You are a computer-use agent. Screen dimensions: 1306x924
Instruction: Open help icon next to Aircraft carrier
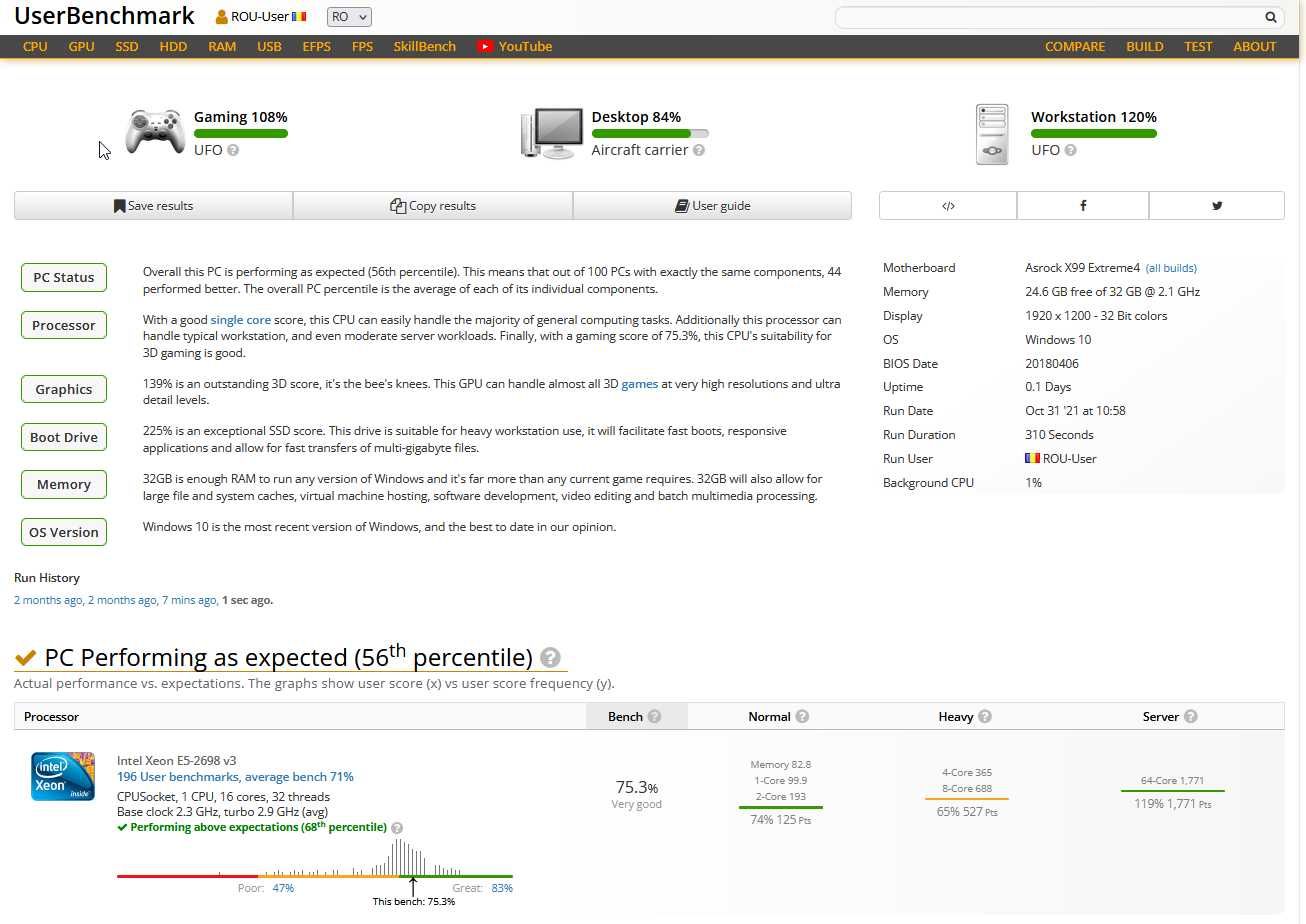[x=699, y=150]
